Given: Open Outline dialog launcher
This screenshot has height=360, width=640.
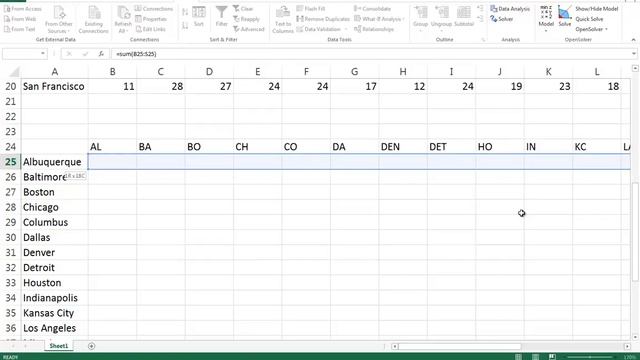Looking at the screenshot, I should (483, 40).
